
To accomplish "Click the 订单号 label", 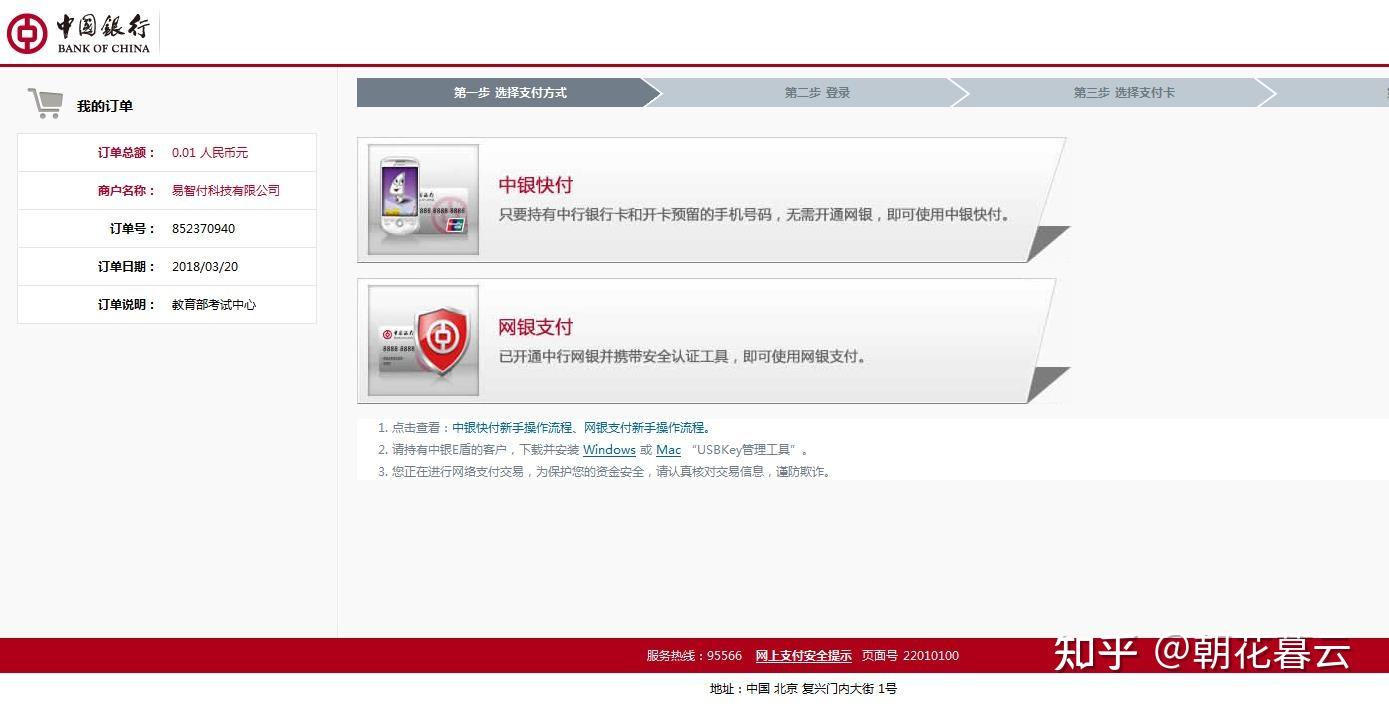I will click(133, 229).
